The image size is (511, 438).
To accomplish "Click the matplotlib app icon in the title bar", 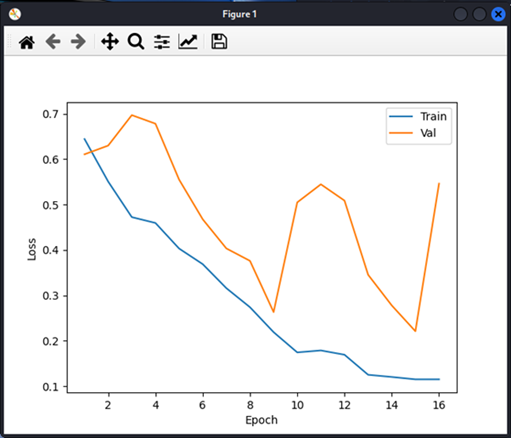I will [15, 14].
